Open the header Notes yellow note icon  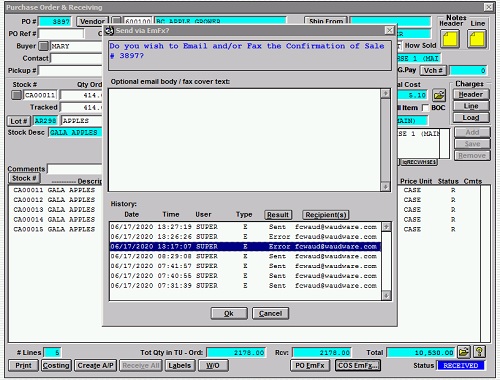click(450, 39)
